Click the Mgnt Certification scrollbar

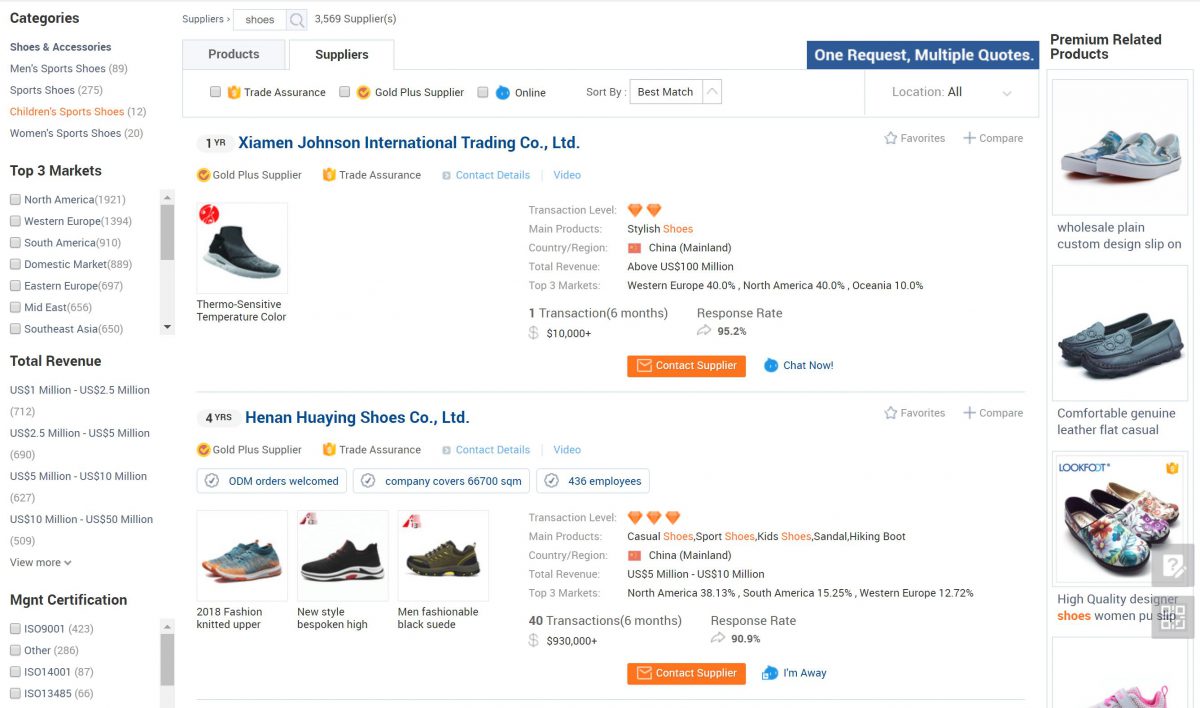(167, 660)
